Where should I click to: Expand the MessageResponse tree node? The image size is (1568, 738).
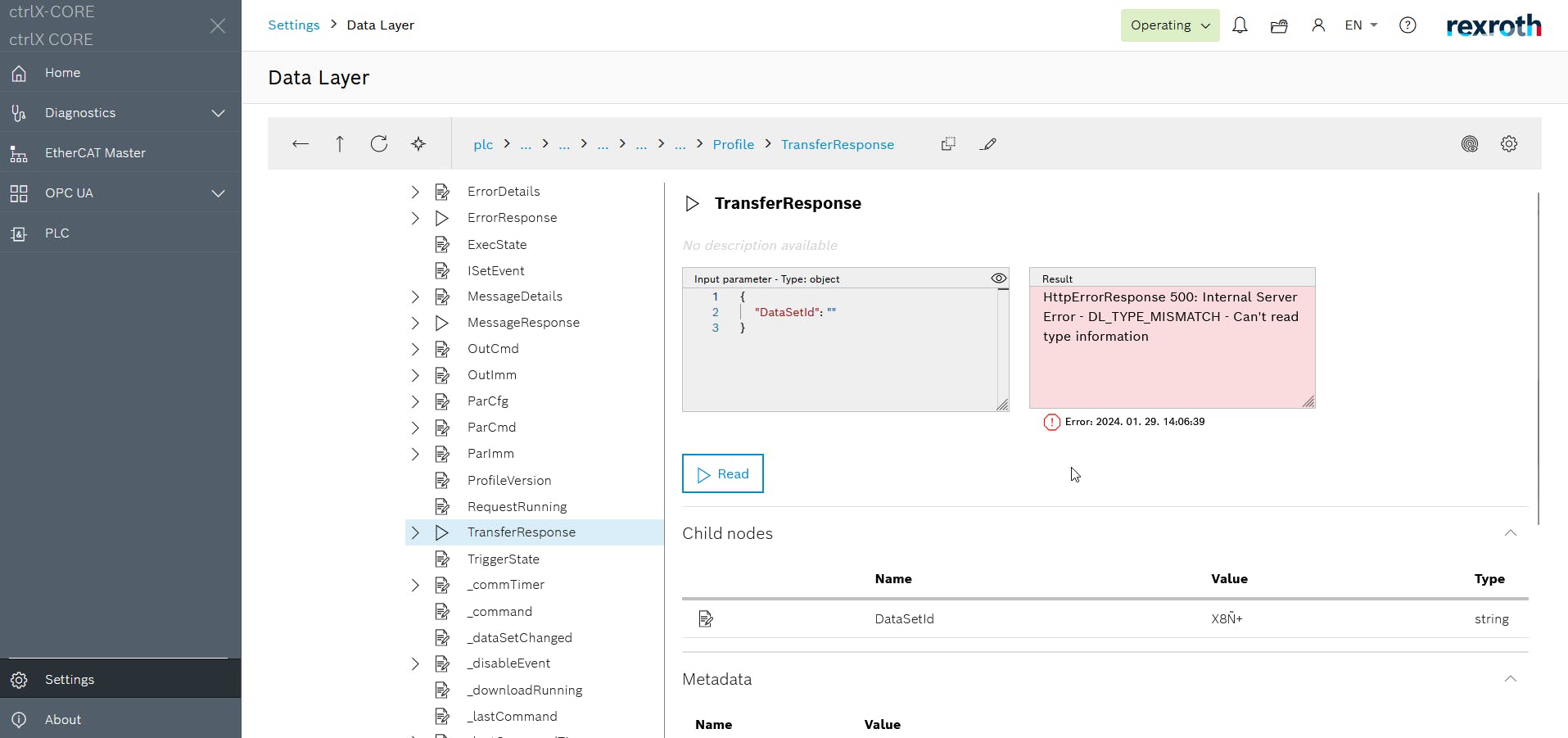[x=415, y=323]
